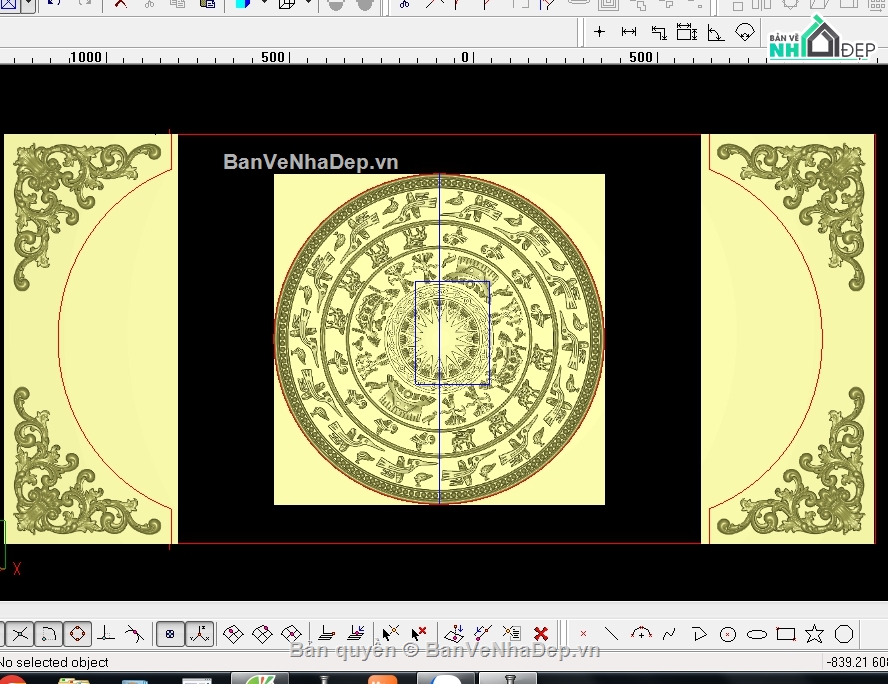Click the horizontal dimension tool icon
The width and height of the screenshot is (888, 684).
pos(629,32)
